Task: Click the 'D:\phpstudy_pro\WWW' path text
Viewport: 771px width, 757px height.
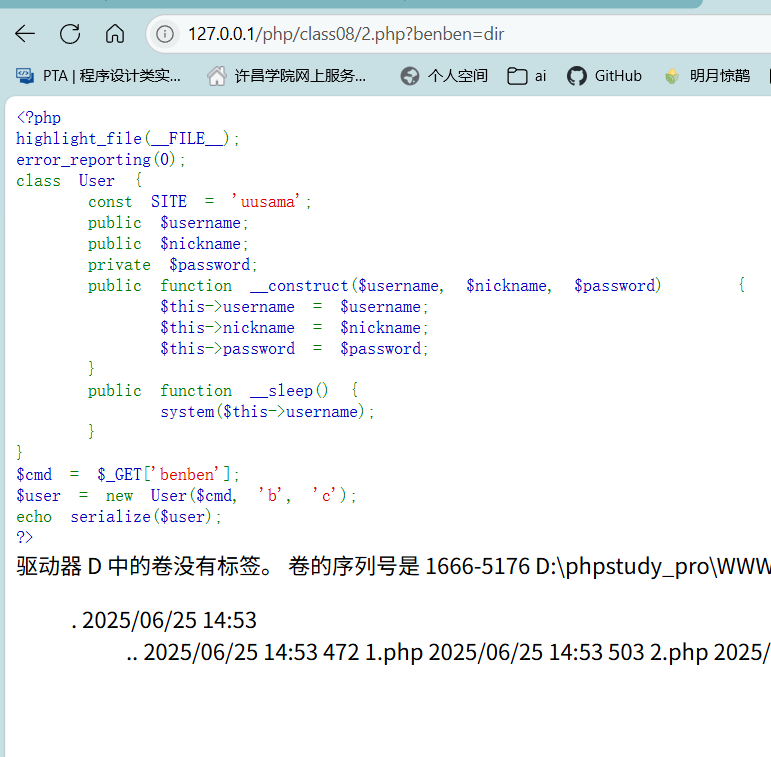Action: click(x=653, y=566)
